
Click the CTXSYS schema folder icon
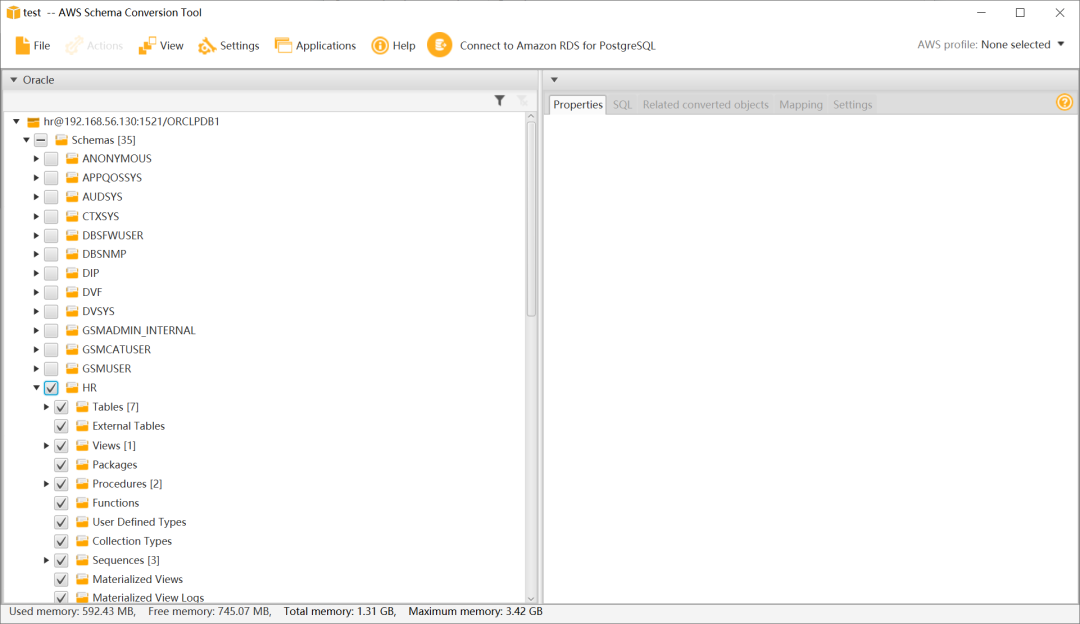72,216
